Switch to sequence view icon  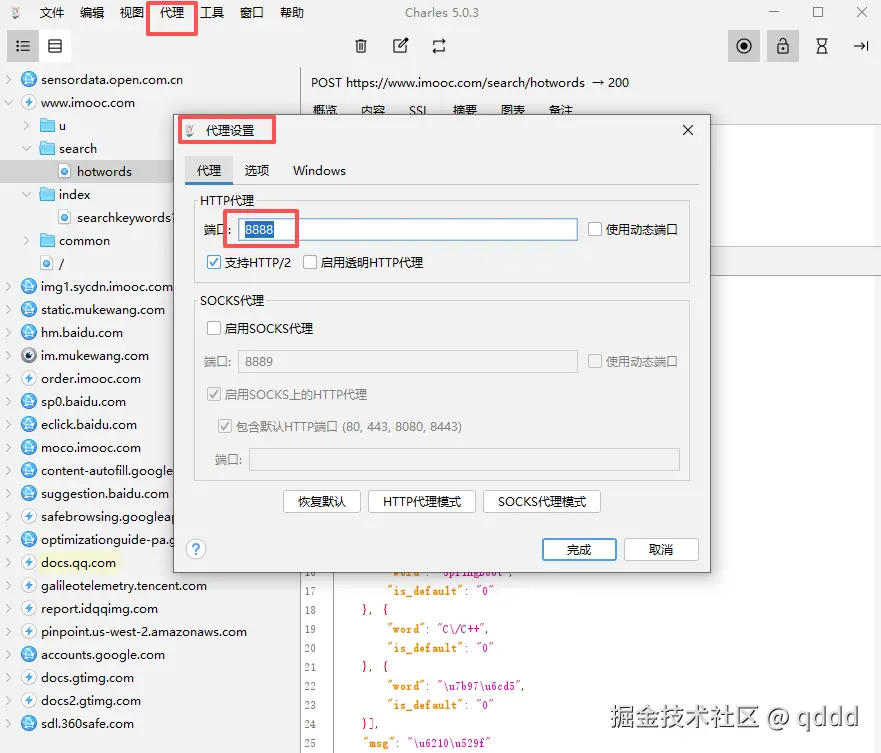(55, 46)
